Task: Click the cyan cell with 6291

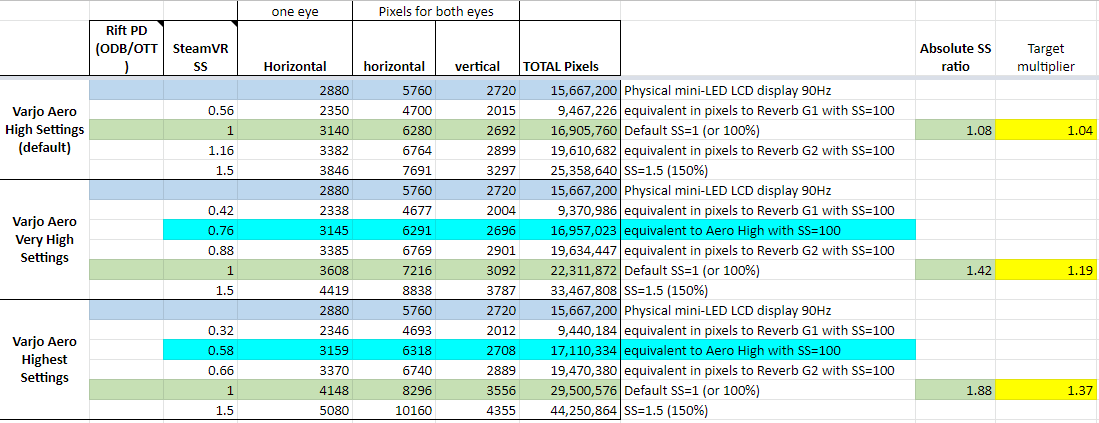Action: [395, 230]
